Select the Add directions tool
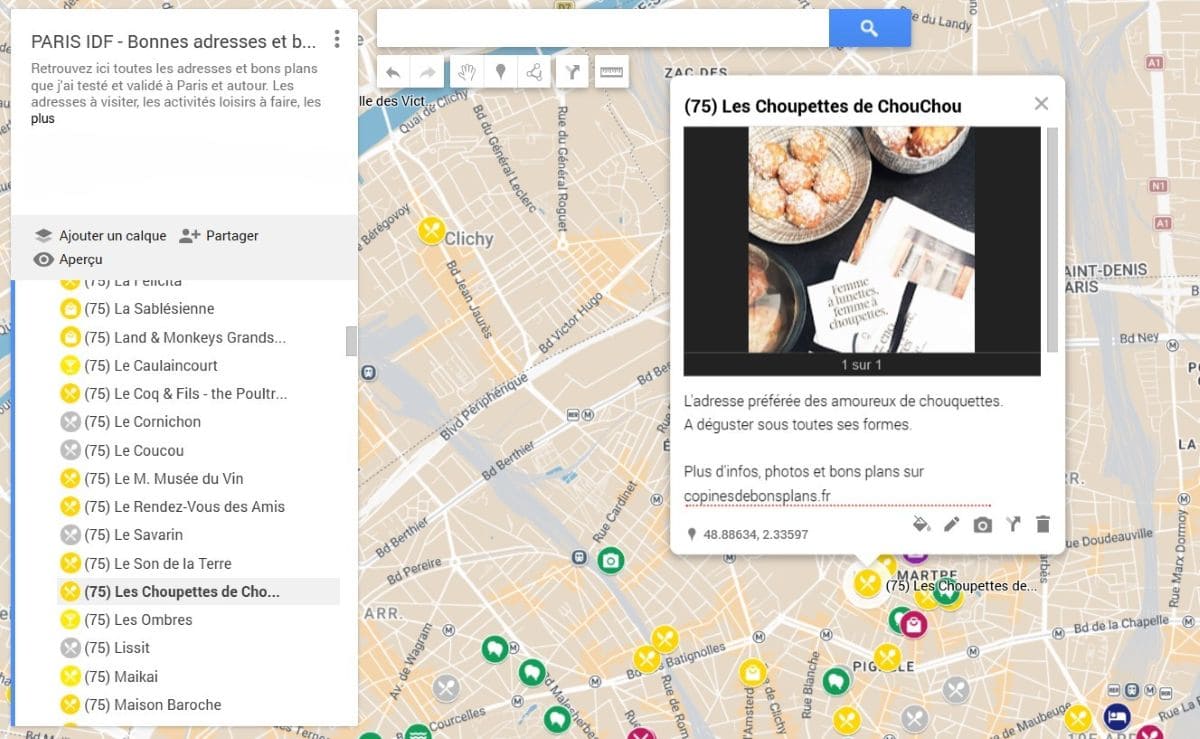 click(572, 72)
